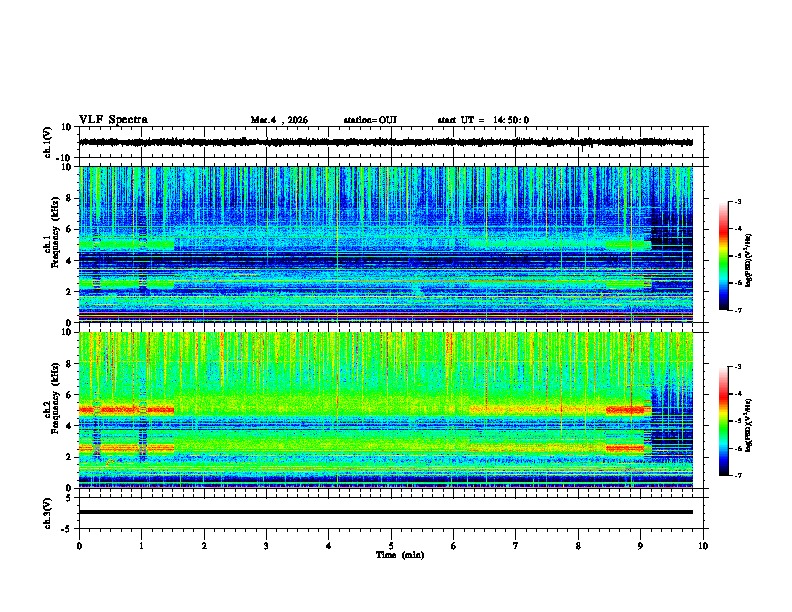Screen dimensions: 792x612
Task: Click the '2' kHz tick of ch.1 spectrogram
Action: [x=69, y=291]
